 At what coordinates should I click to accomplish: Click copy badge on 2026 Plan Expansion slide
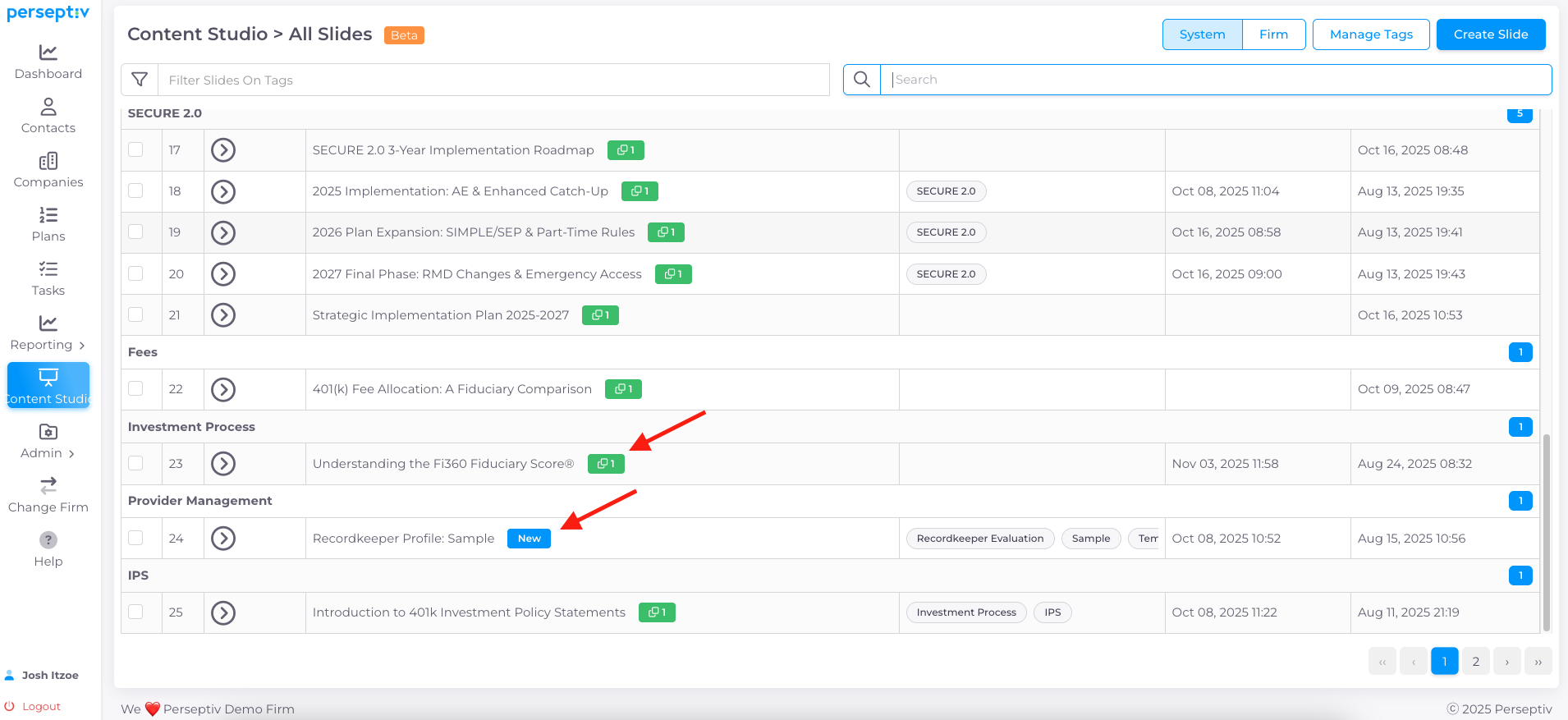click(x=666, y=232)
